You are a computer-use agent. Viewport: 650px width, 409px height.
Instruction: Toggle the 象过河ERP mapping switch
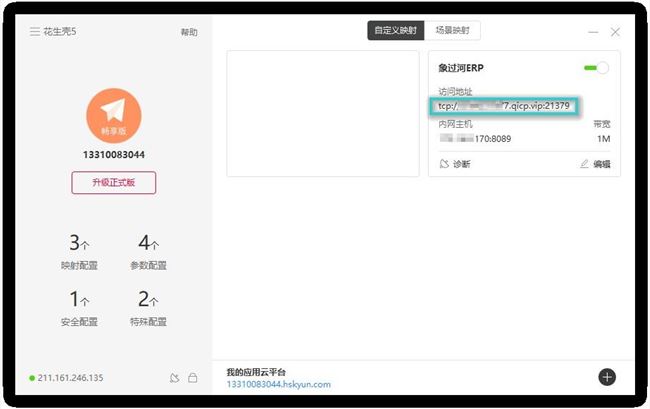pos(596,68)
